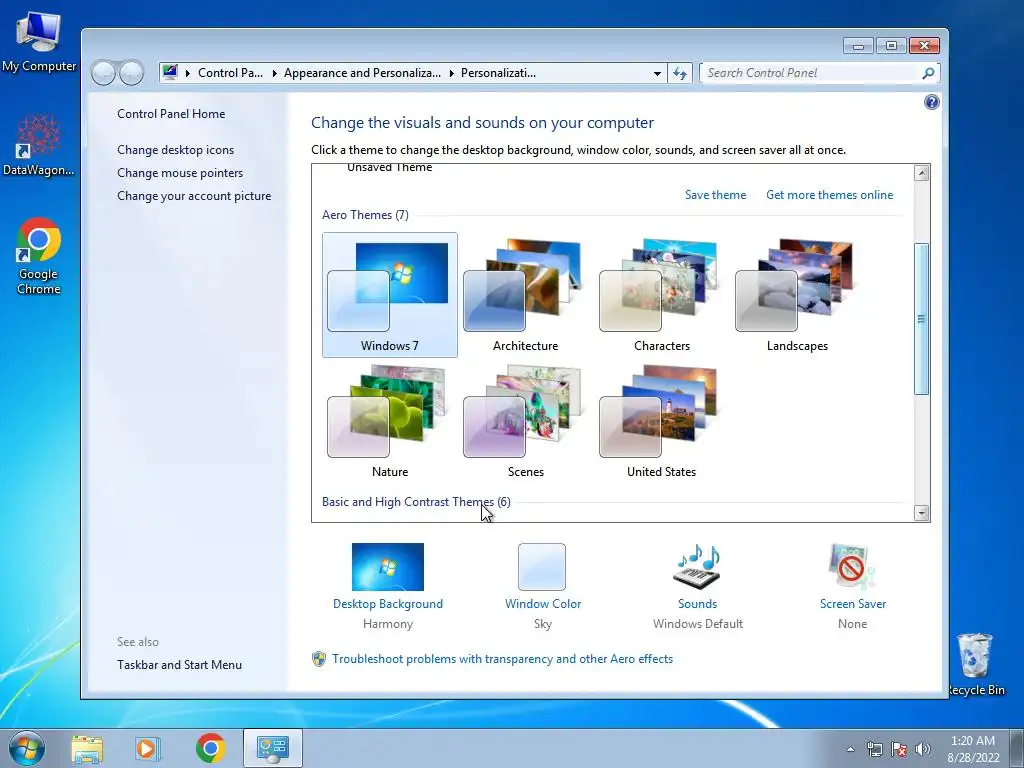Click the Desktop Background label

click(x=388, y=604)
